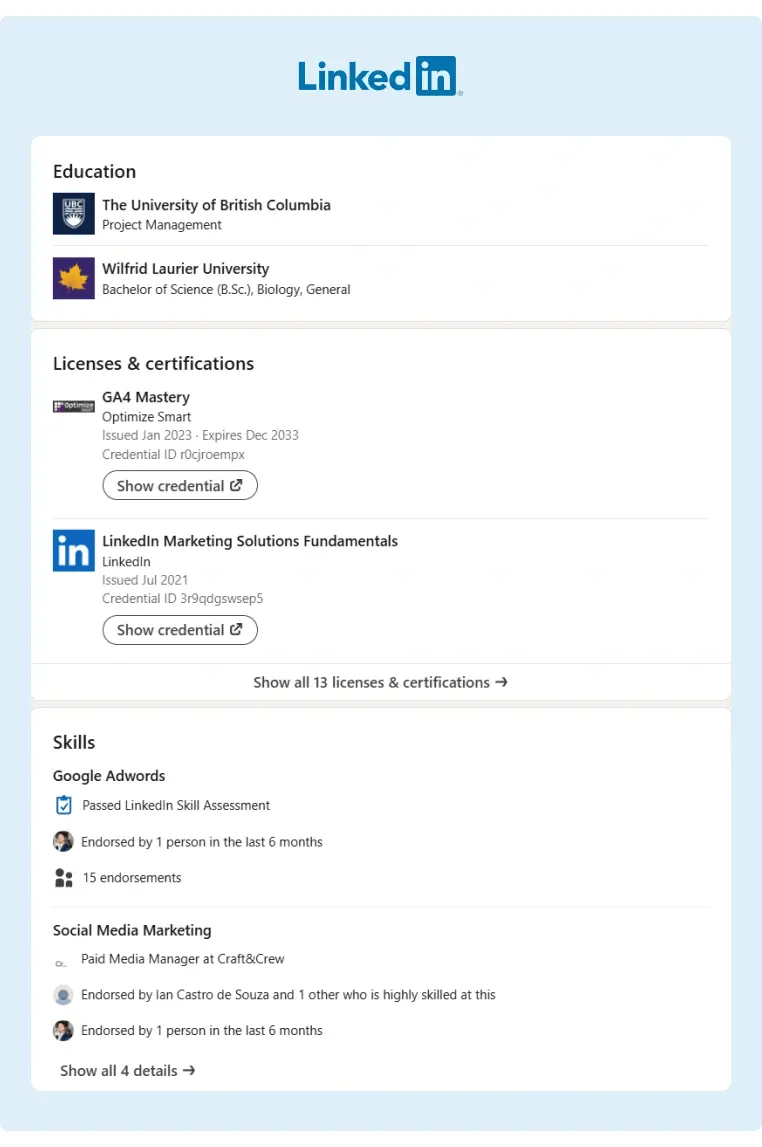The image size is (762, 1147).
Task: Open the Google Adwords skill entry
Action: coord(109,776)
